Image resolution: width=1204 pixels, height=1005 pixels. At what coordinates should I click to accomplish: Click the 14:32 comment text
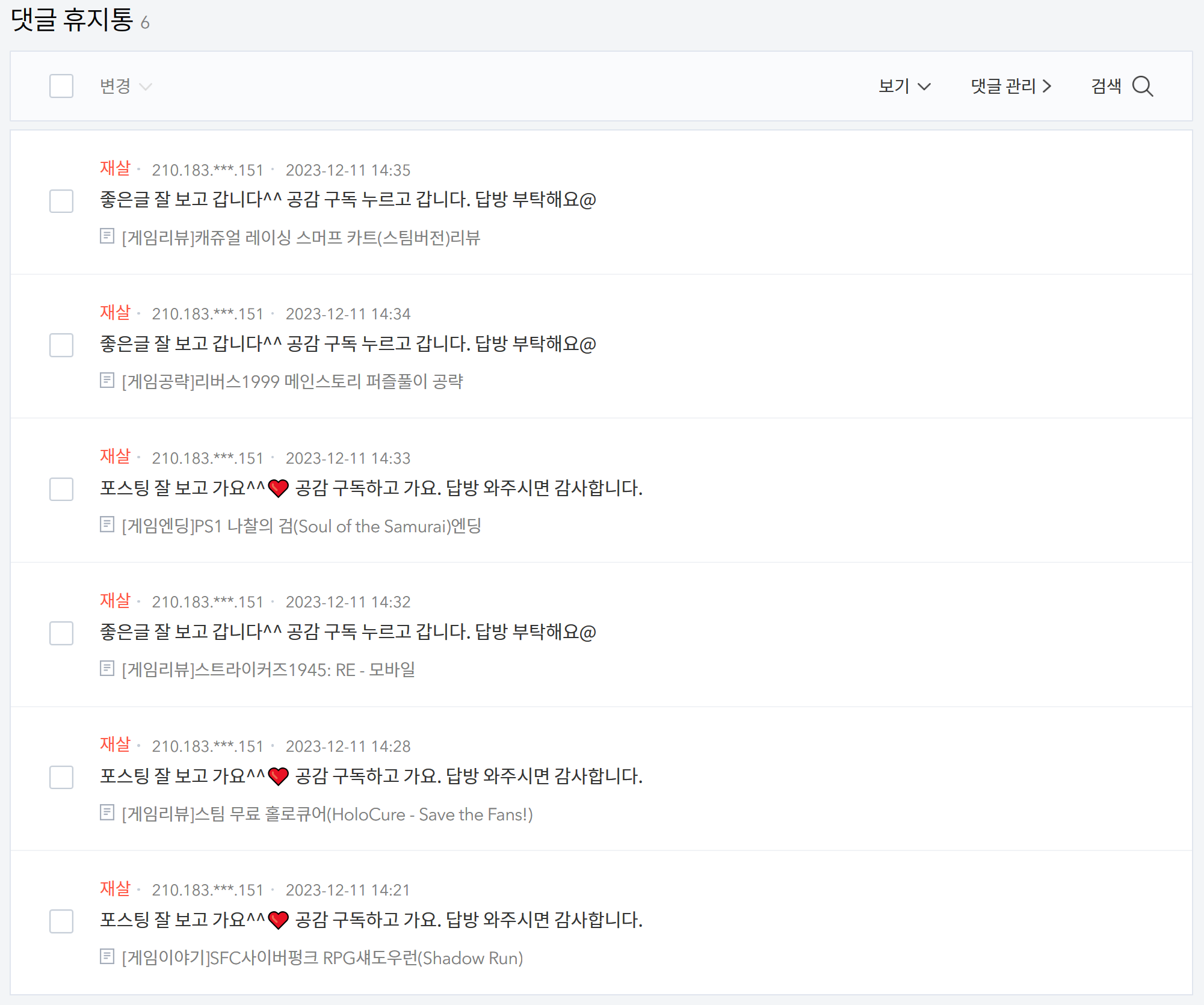pyautogui.click(x=348, y=632)
